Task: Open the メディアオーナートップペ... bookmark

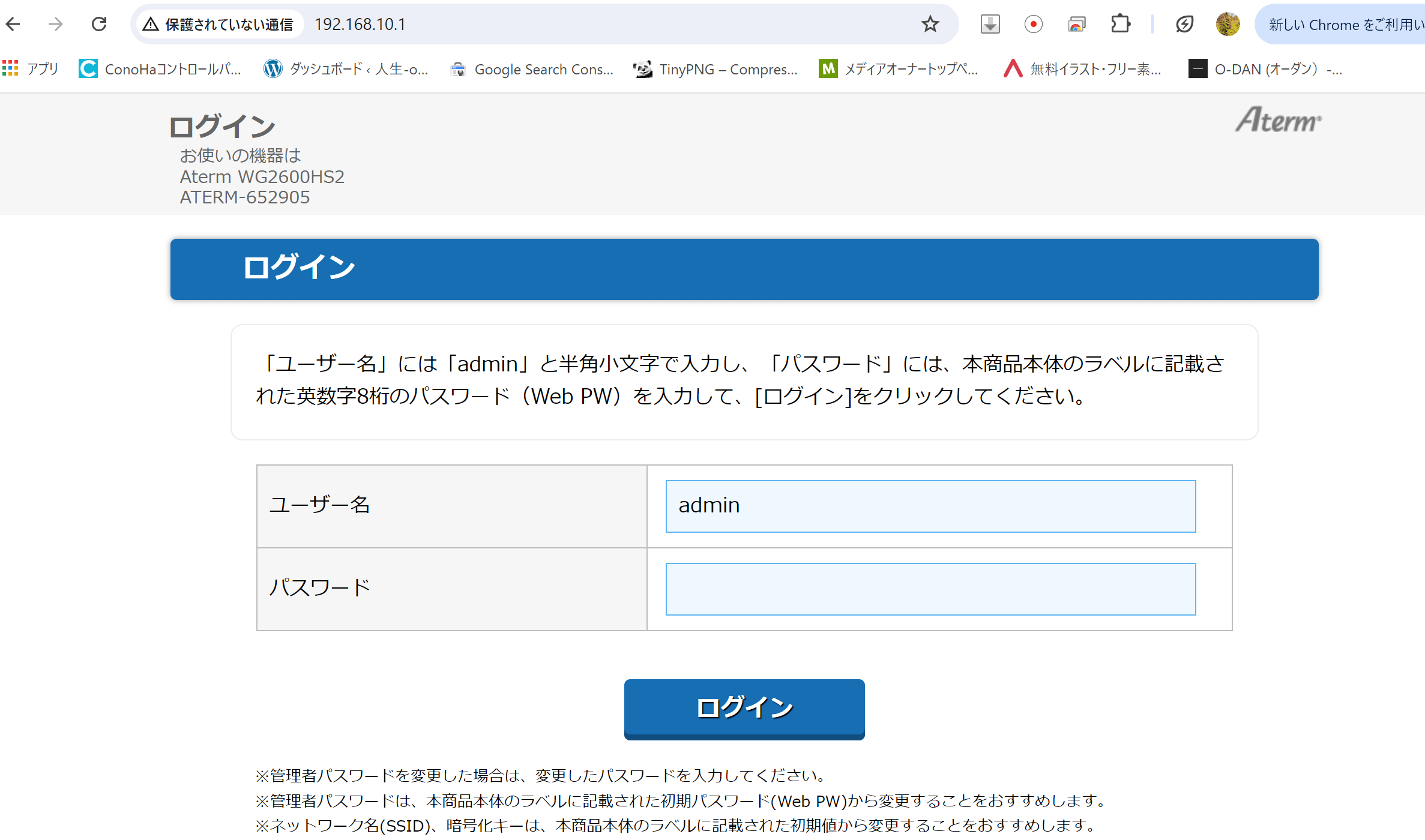Action: pyautogui.click(x=899, y=69)
